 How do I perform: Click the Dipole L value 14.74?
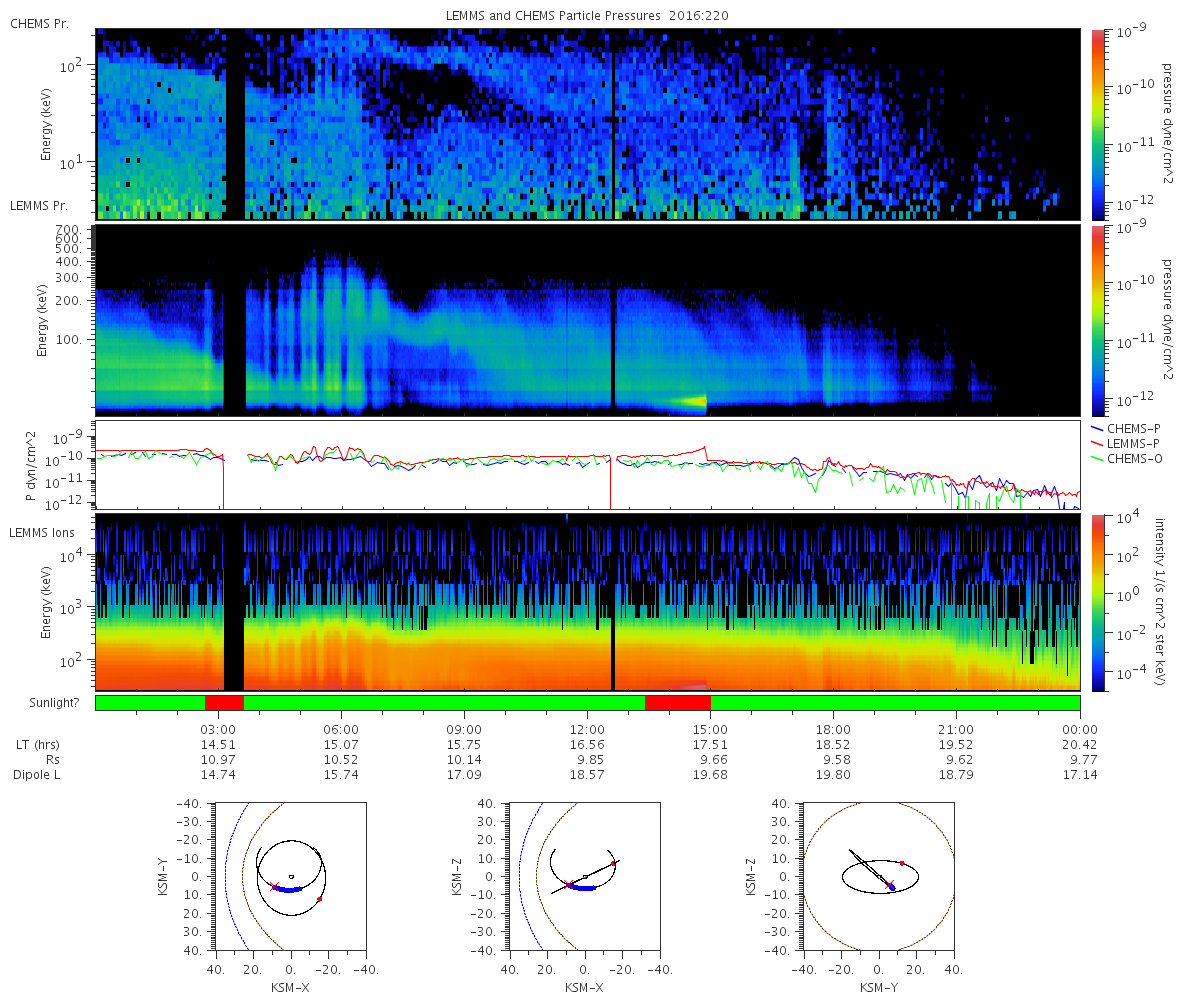click(219, 775)
